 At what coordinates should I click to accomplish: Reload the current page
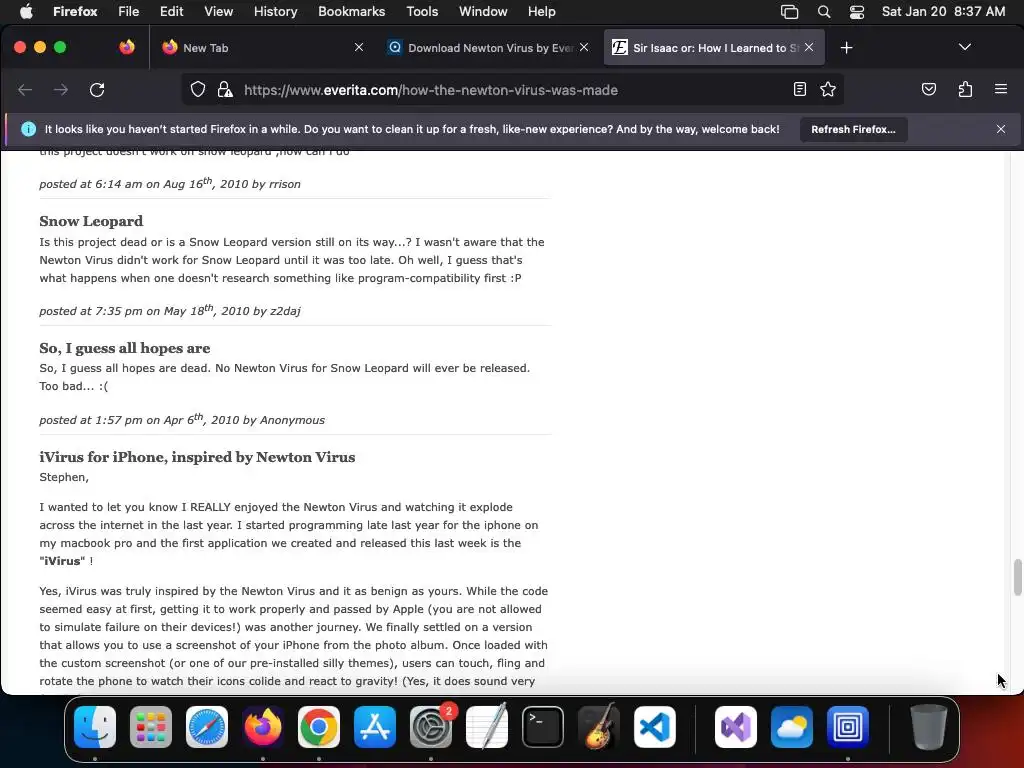97,90
